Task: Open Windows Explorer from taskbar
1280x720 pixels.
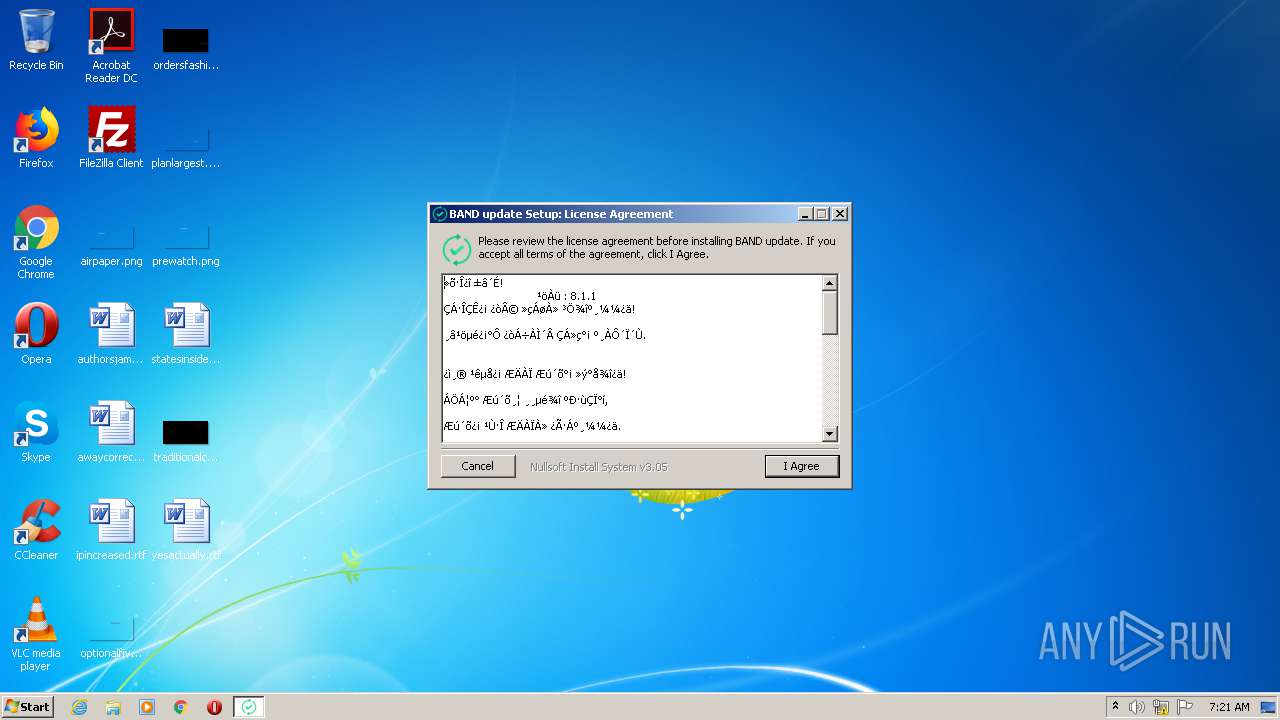Action: pos(113,707)
